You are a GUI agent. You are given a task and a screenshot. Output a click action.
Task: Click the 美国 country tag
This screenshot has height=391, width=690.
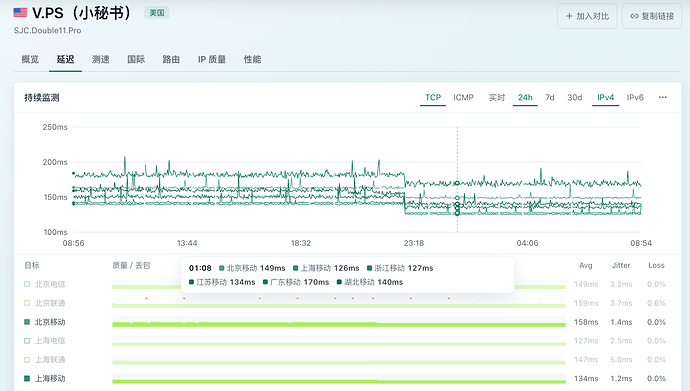tap(157, 13)
